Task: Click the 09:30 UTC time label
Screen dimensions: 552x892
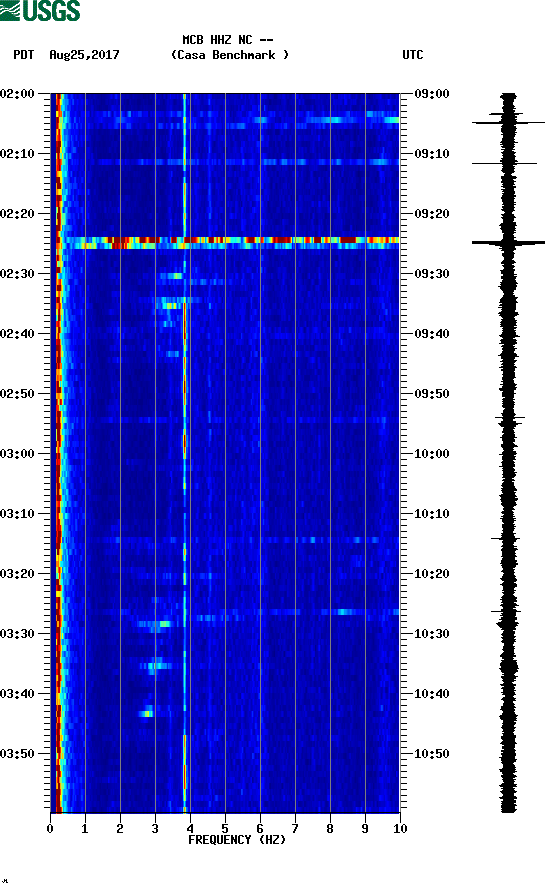Action: [432, 274]
